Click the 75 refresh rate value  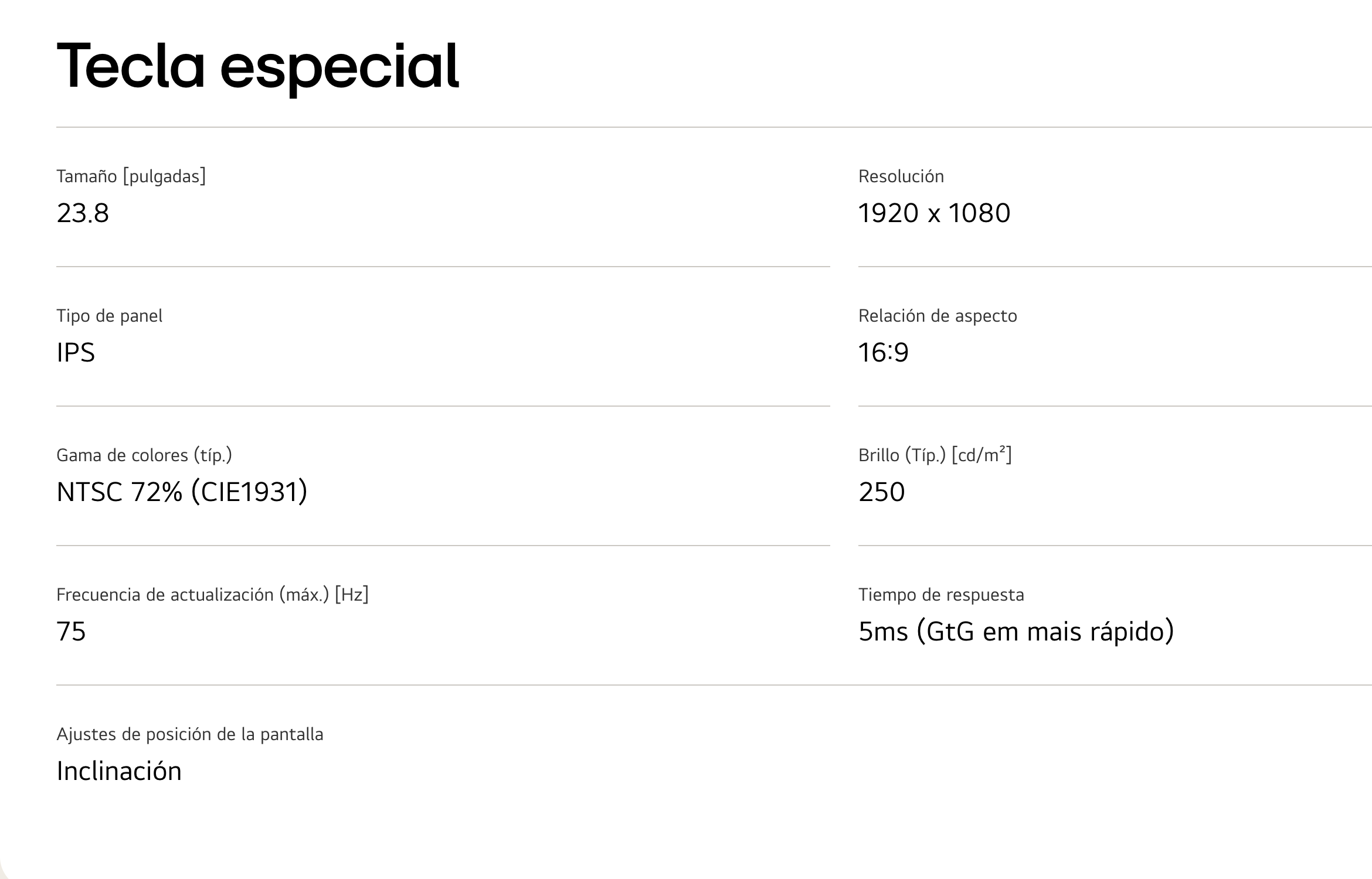71,631
